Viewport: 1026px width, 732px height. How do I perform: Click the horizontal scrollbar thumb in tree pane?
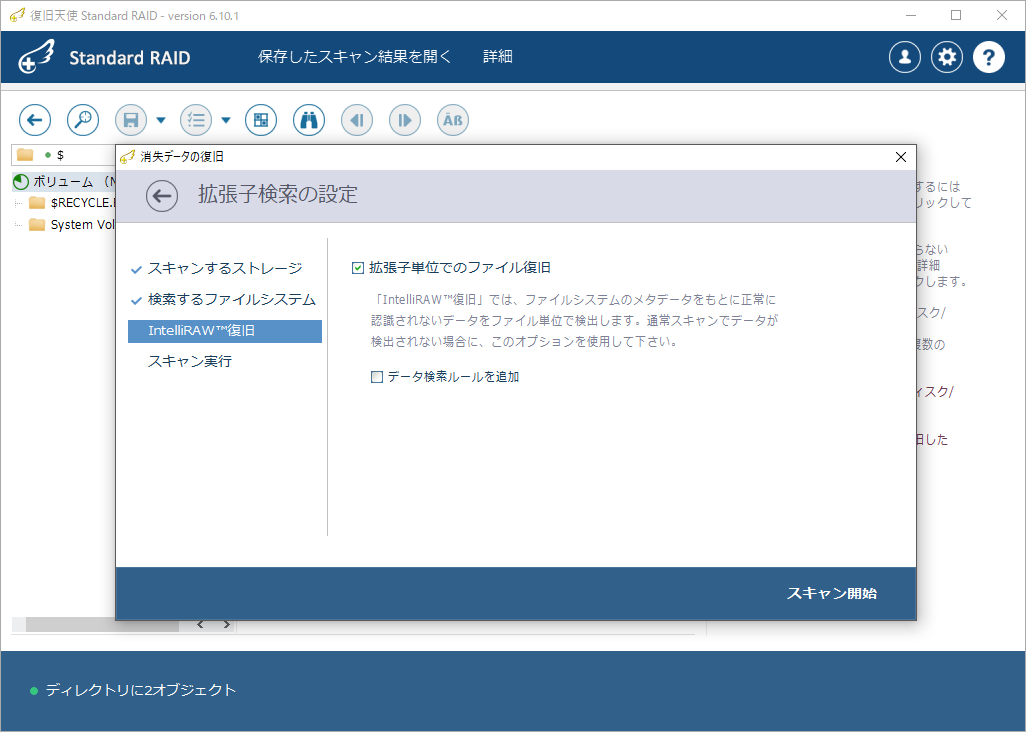coord(102,625)
